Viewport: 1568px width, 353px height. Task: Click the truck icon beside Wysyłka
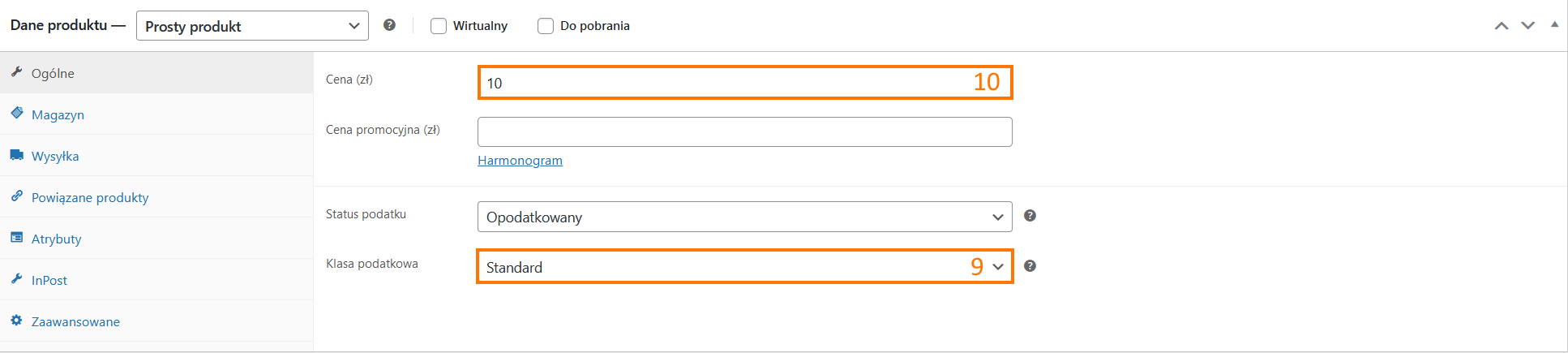[x=16, y=155]
